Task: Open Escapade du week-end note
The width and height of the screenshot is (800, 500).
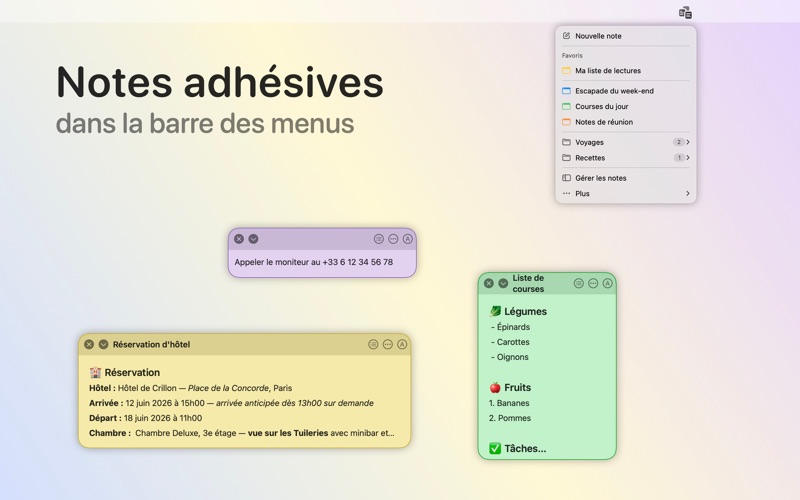Action: [x=626, y=91]
